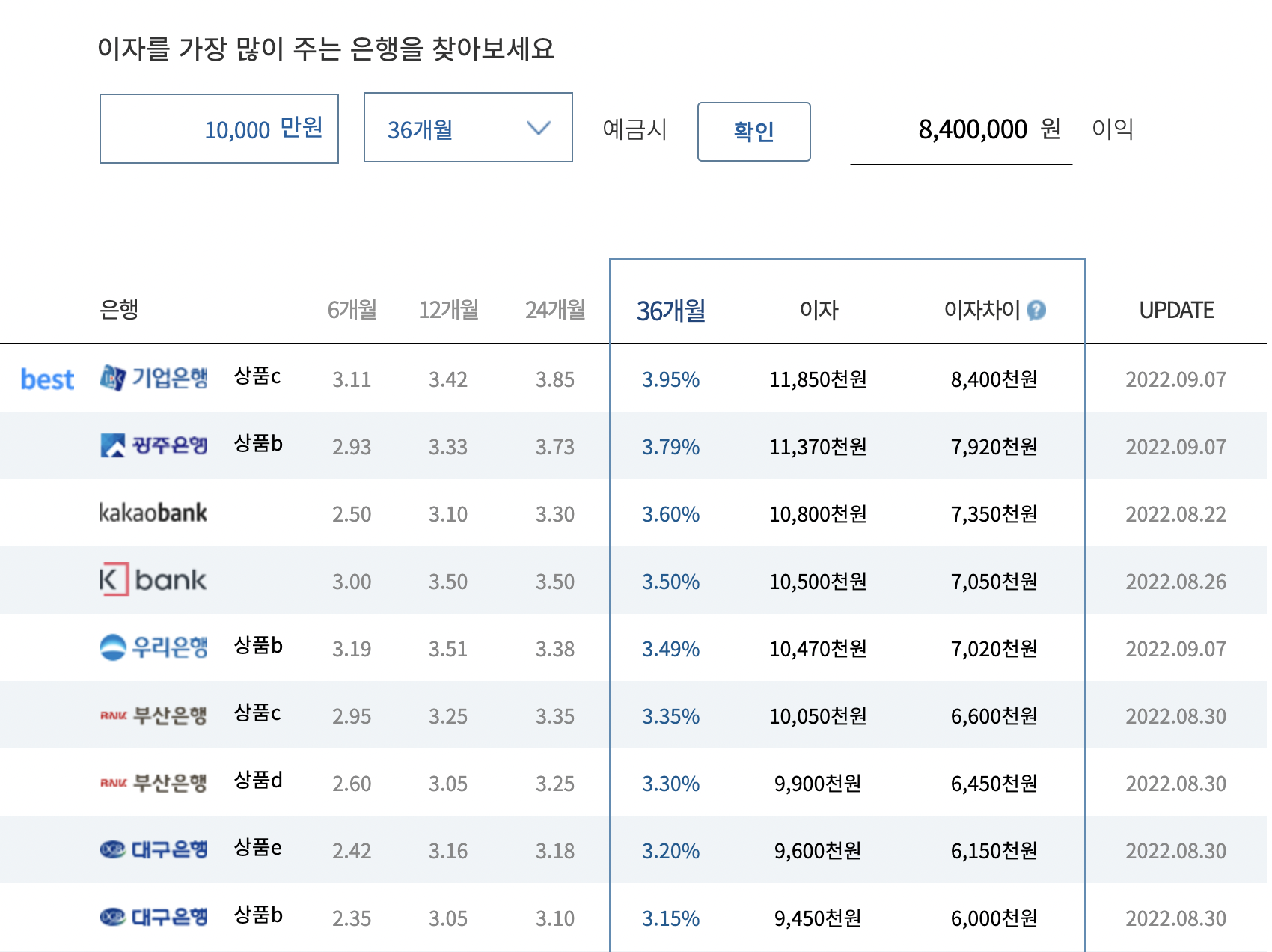Screen dimensions: 1272x952
Task: Click the 7,050천원 interest difference
Action: point(994,582)
